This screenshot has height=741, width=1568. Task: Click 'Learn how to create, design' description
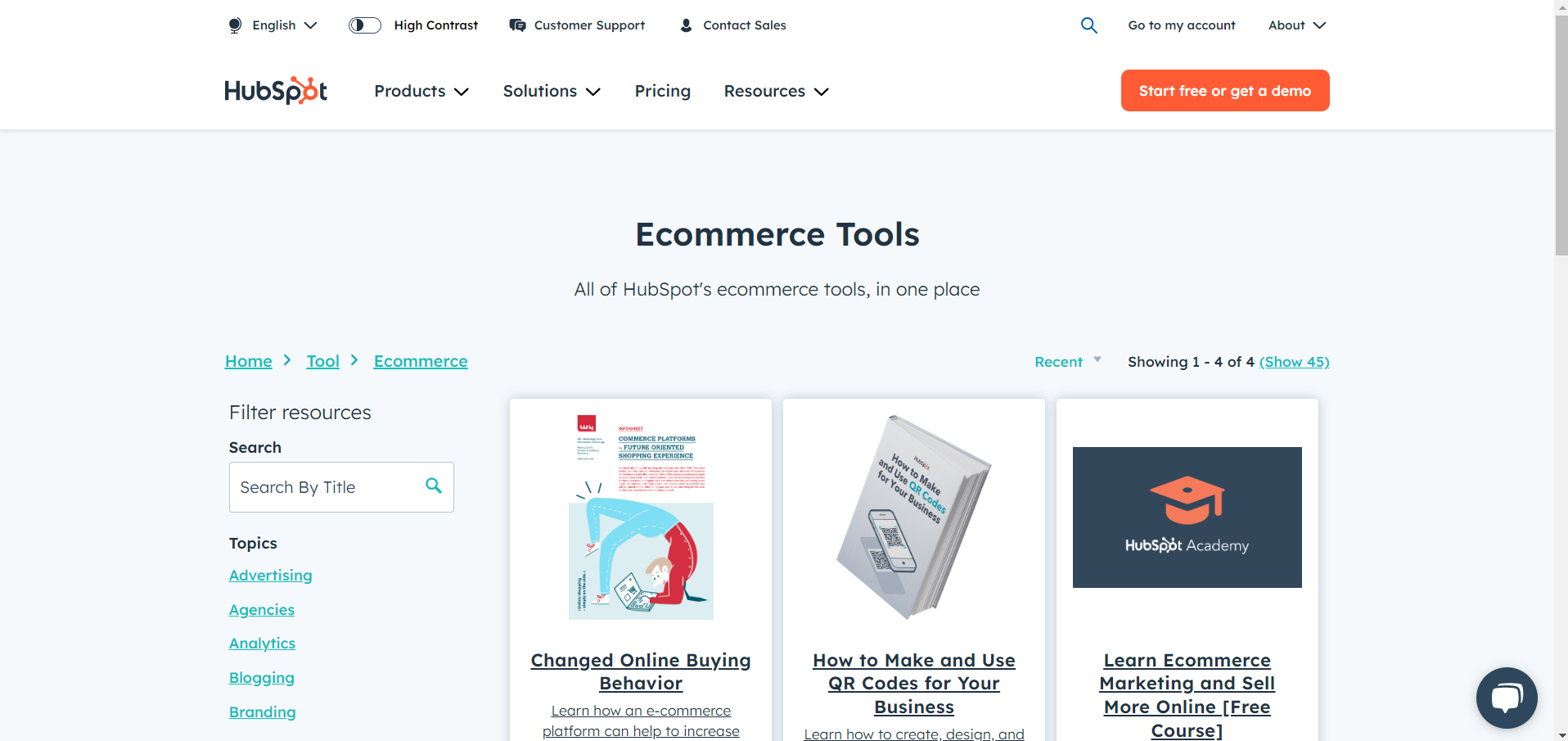pos(914,734)
